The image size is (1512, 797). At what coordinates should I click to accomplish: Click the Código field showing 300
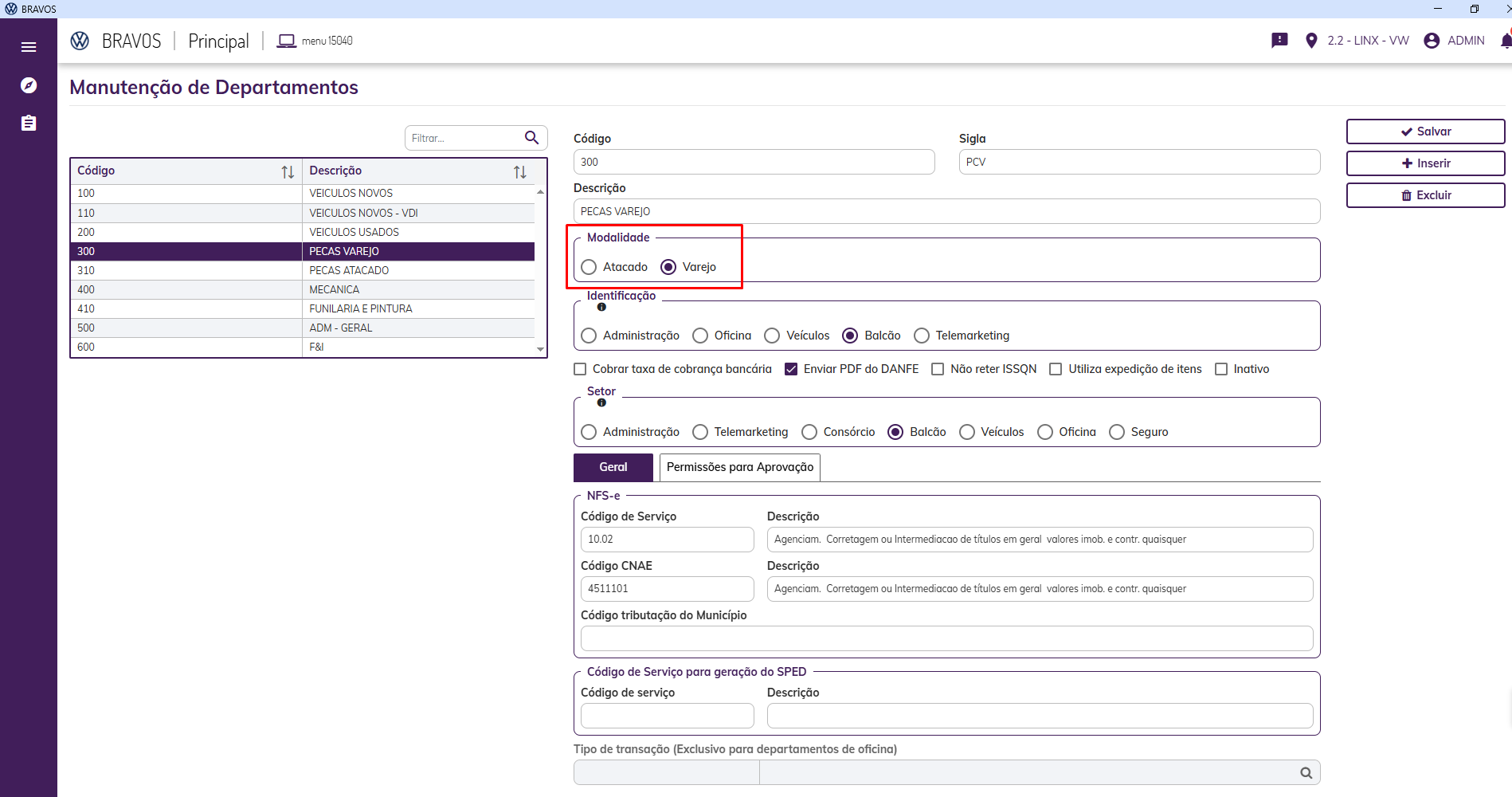[754, 162]
